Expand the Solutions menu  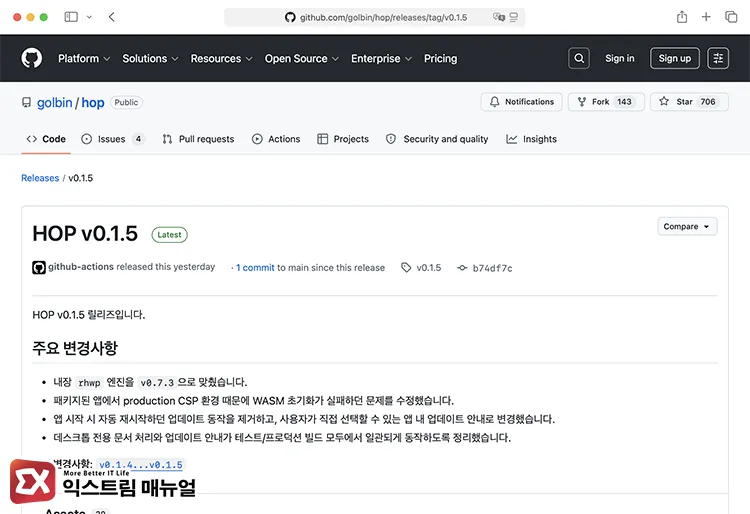click(x=150, y=58)
